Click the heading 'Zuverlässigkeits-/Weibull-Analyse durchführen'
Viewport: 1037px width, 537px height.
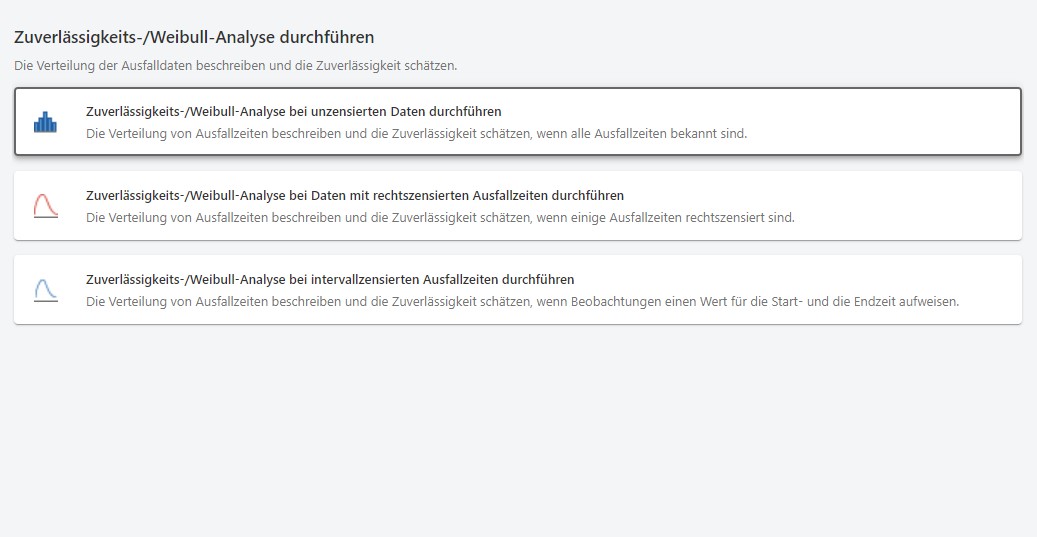pos(194,37)
